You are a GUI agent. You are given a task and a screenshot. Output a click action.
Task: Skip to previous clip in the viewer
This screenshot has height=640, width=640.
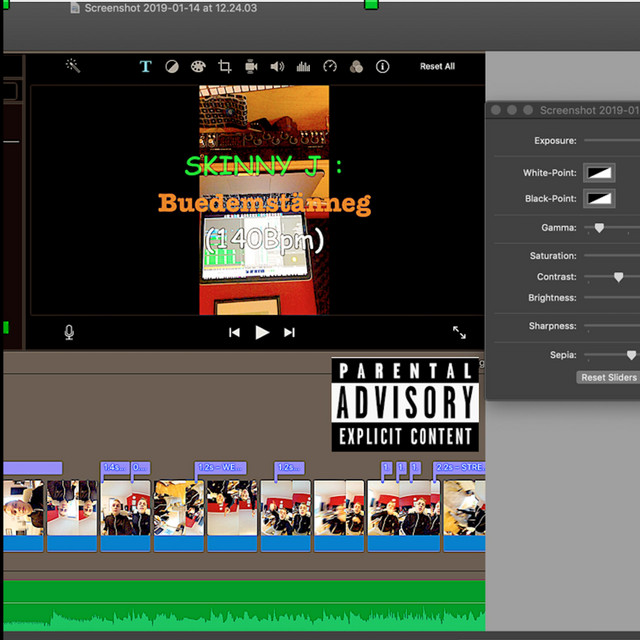tap(234, 333)
